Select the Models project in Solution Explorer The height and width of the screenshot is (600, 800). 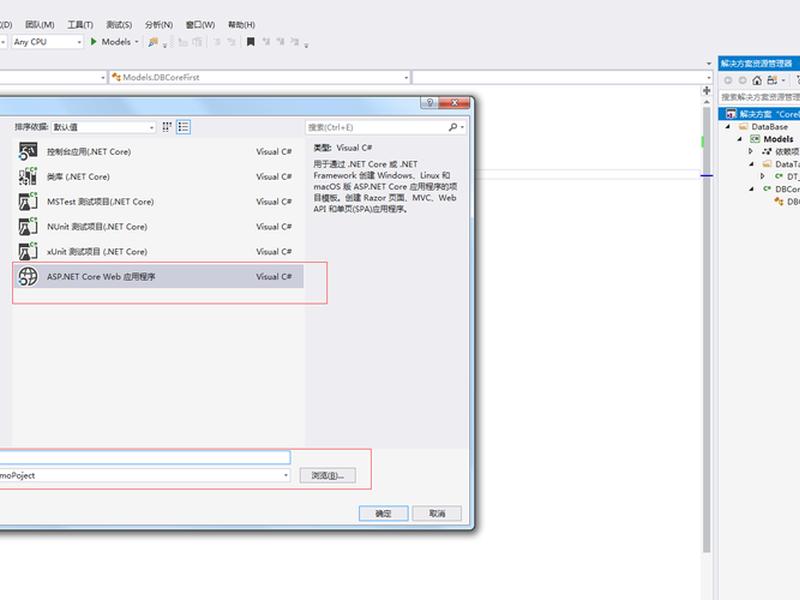[x=778, y=139]
